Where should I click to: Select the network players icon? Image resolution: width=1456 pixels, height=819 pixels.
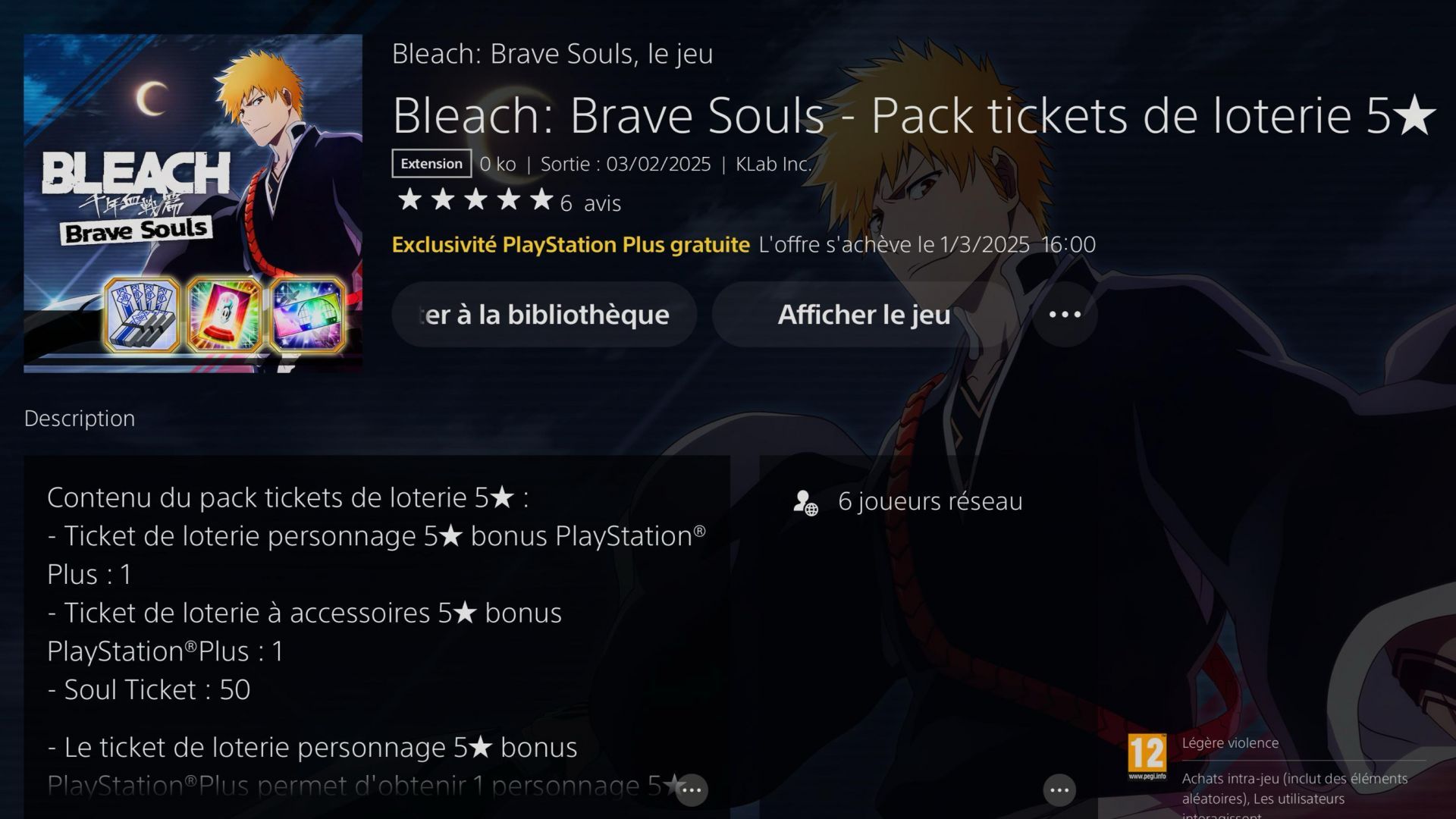[x=805, y=502]
